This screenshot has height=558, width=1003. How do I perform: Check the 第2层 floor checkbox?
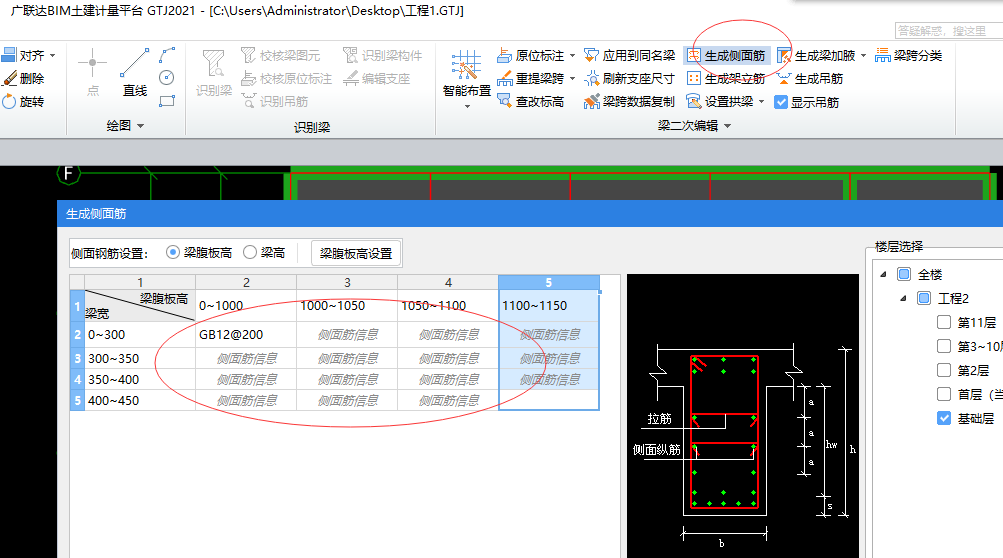(944, 371)
